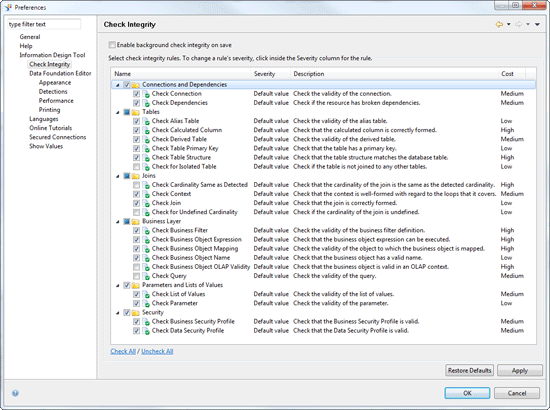Click the back navigation arrow icon
This screenshot has width=550, height=410.
pyautogui.click(x=499, y=24)
